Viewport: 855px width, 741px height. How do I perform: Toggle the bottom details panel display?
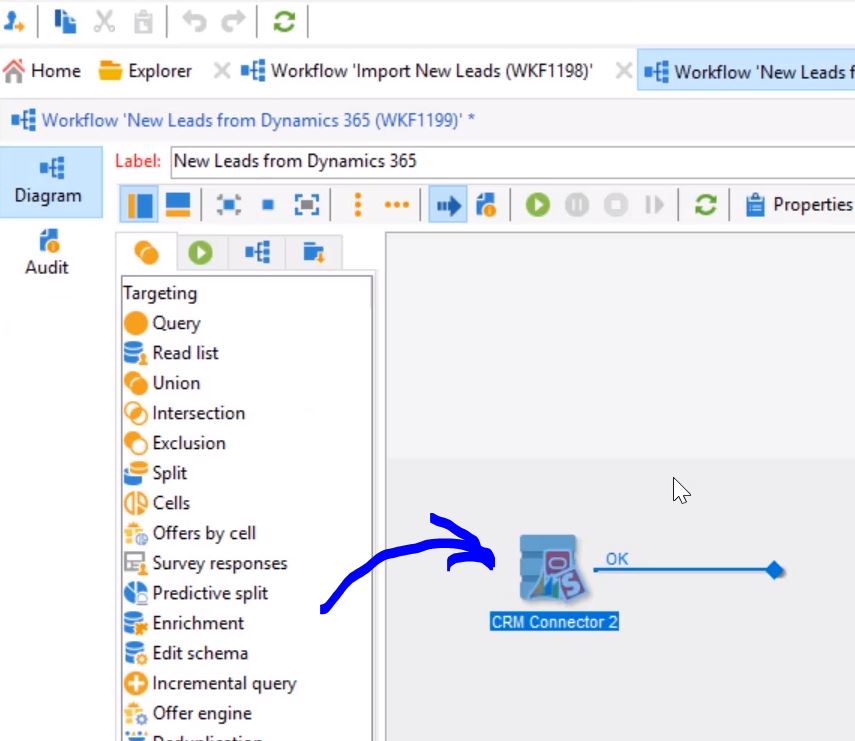178,205
